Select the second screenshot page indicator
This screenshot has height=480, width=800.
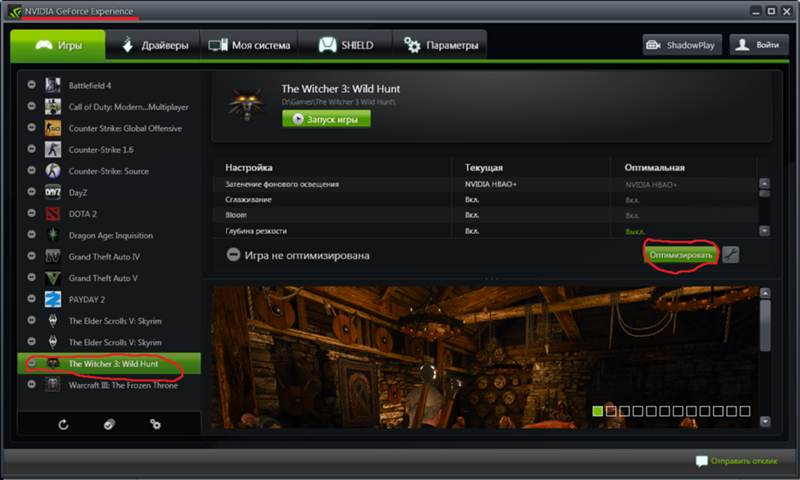[611, 411]
